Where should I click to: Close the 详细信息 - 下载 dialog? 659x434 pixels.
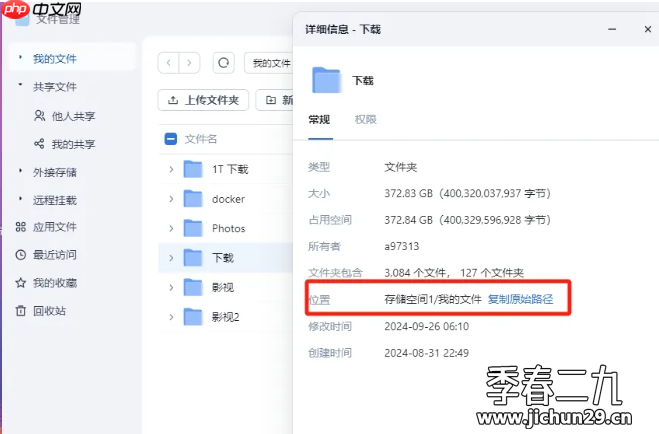pyautogui.click(x=648, y=29)
